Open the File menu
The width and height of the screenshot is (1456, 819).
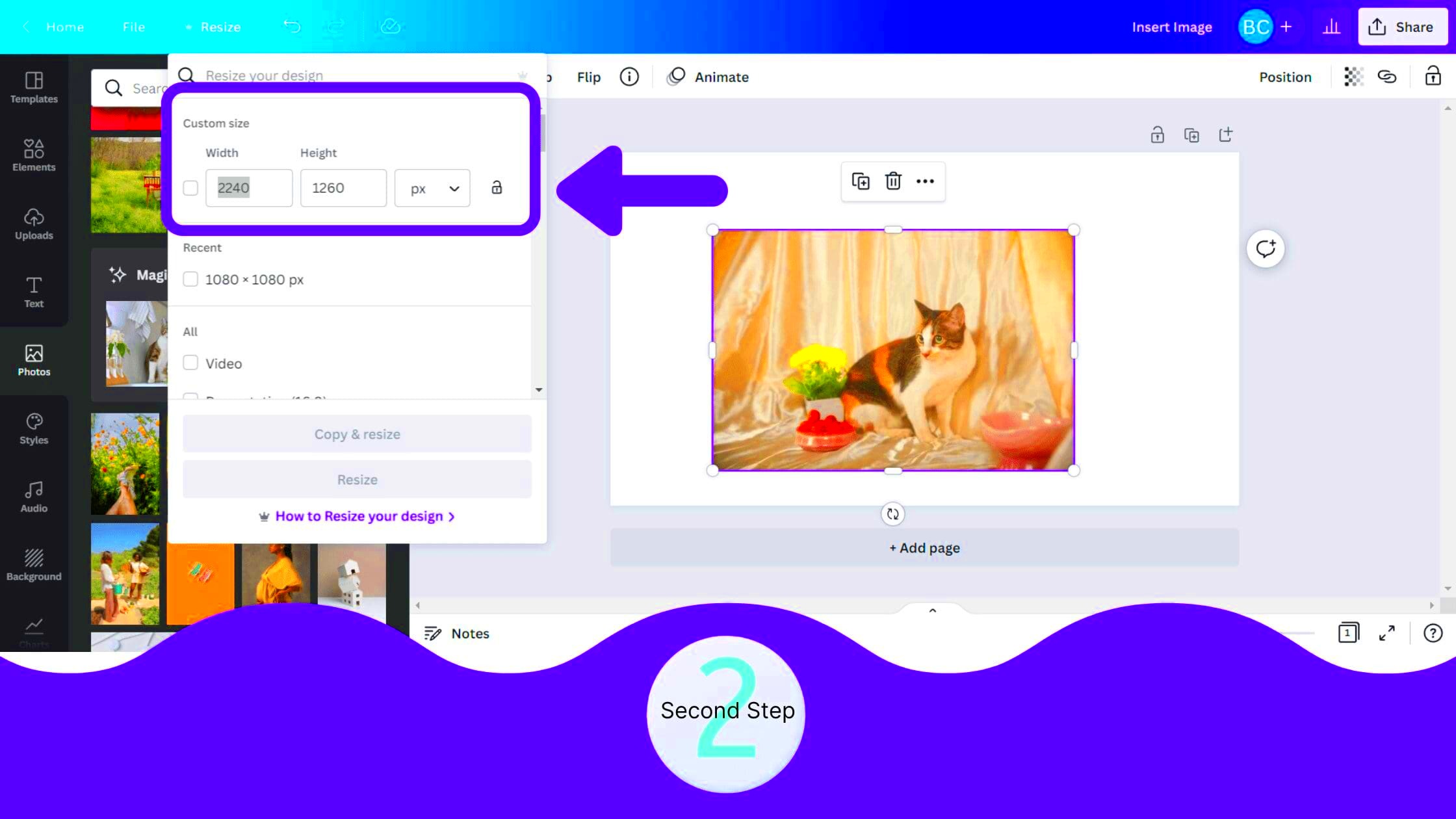pyautogui.click(x=134, y=27)
